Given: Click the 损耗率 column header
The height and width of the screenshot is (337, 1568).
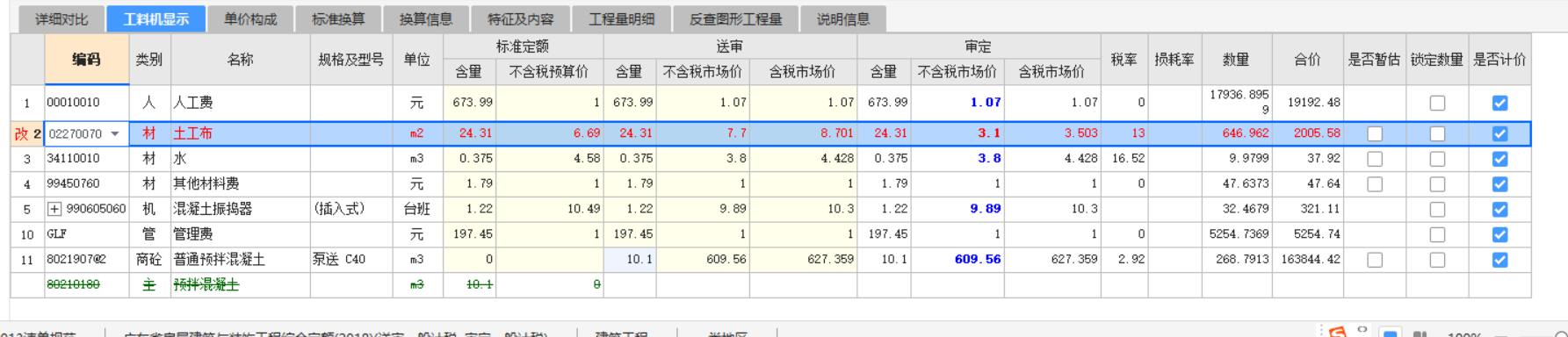Looking at the screenshot, I should [1174, 60].
